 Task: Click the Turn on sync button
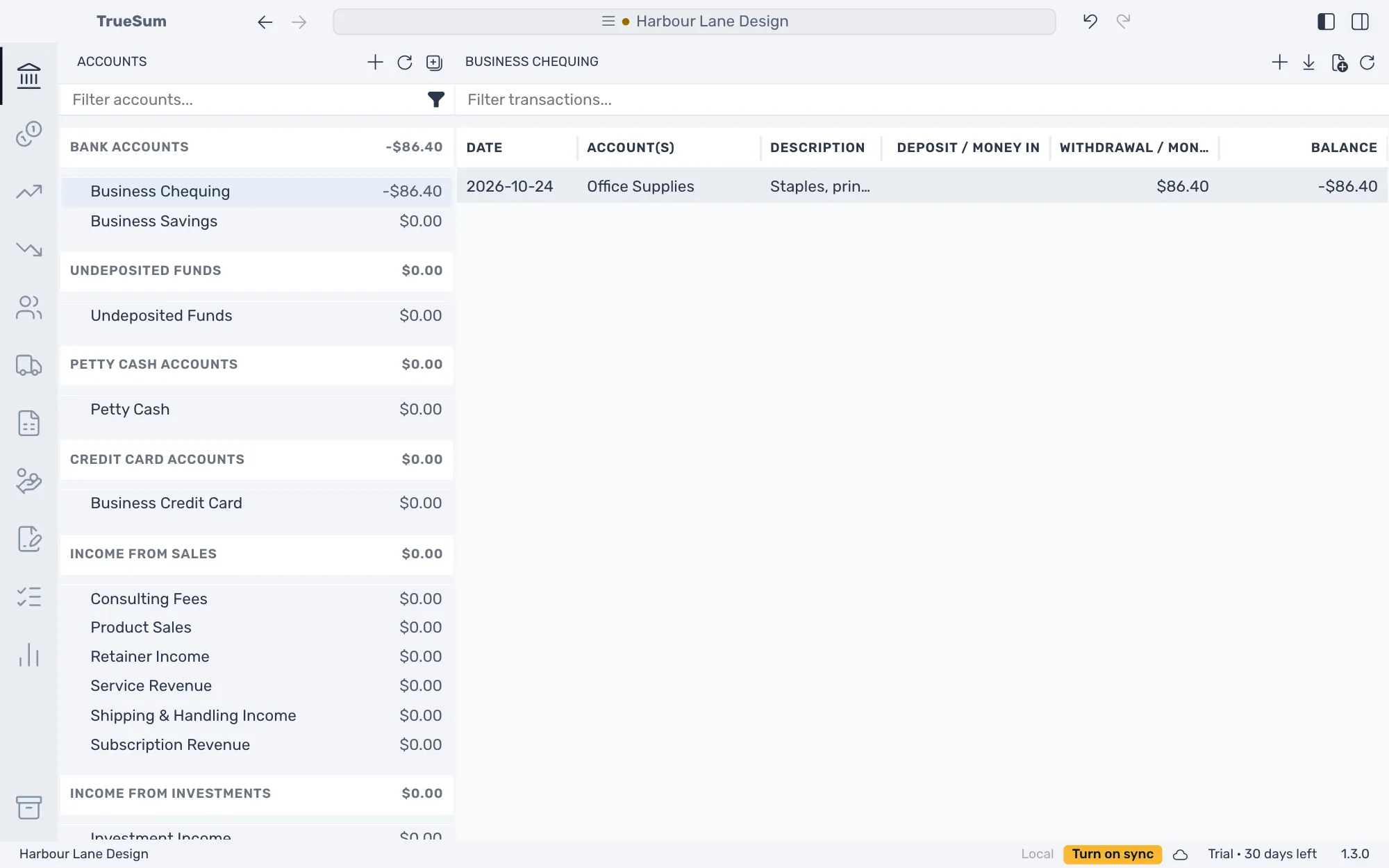(x=1113, y=854)
